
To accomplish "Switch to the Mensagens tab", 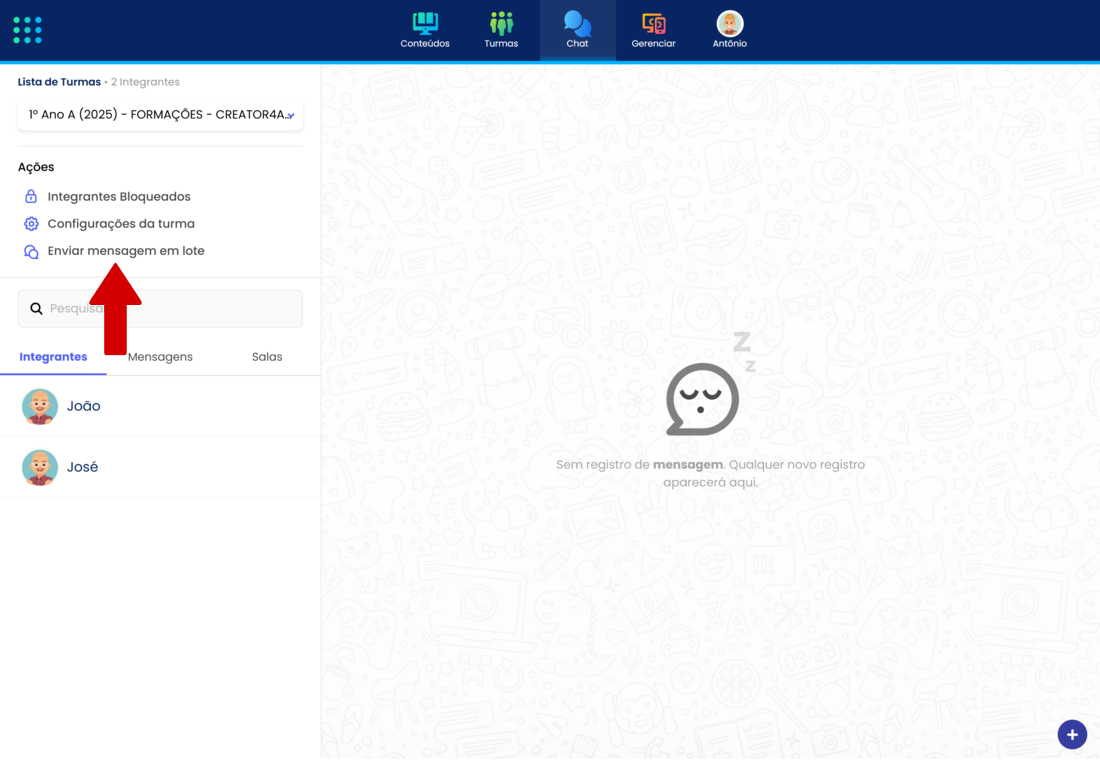I will [160, 357].
